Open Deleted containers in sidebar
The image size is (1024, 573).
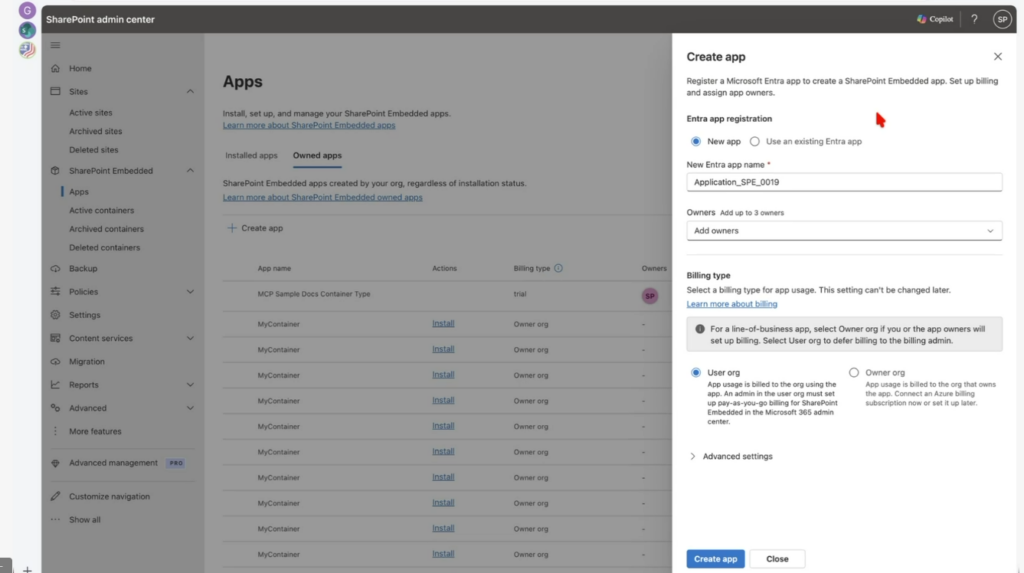coord(104,248)
